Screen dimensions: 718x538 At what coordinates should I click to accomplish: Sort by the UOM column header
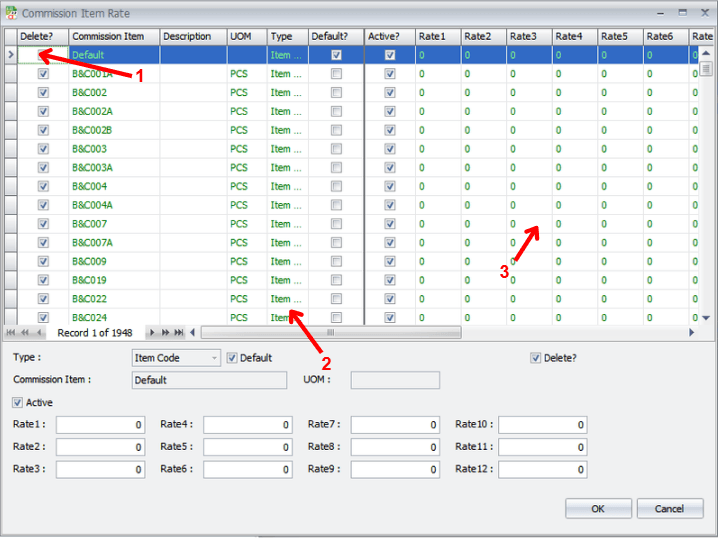pos(241,37)
